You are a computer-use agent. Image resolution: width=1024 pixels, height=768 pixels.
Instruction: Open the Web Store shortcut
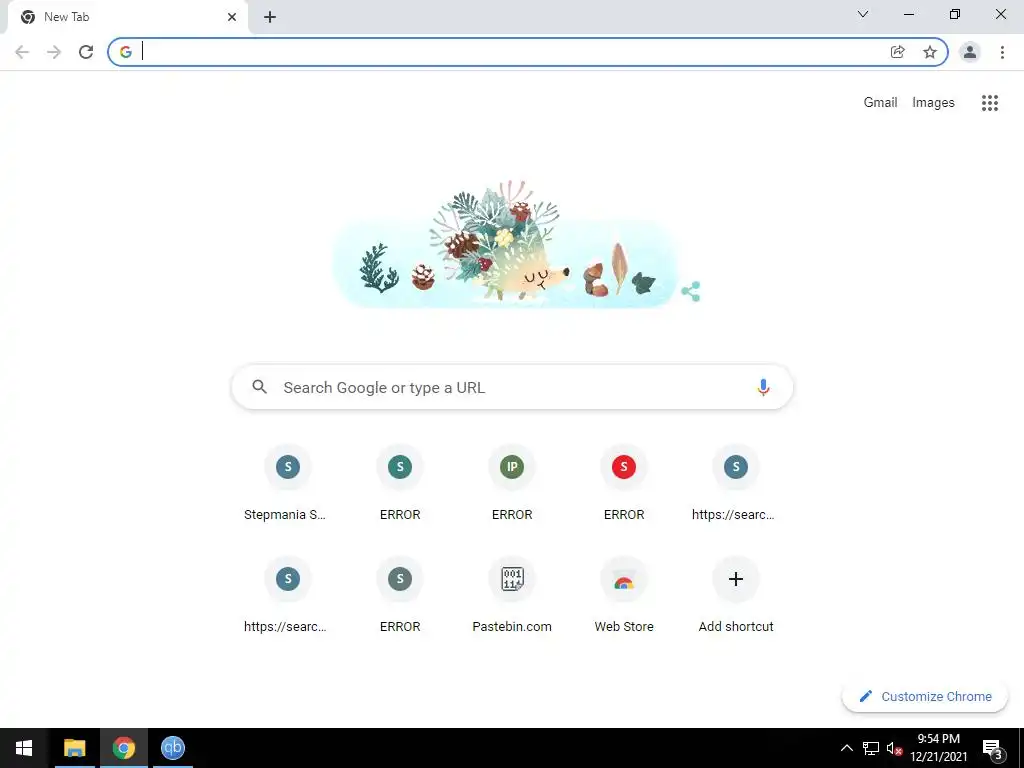pyautogui.click(x=624, y=595)
